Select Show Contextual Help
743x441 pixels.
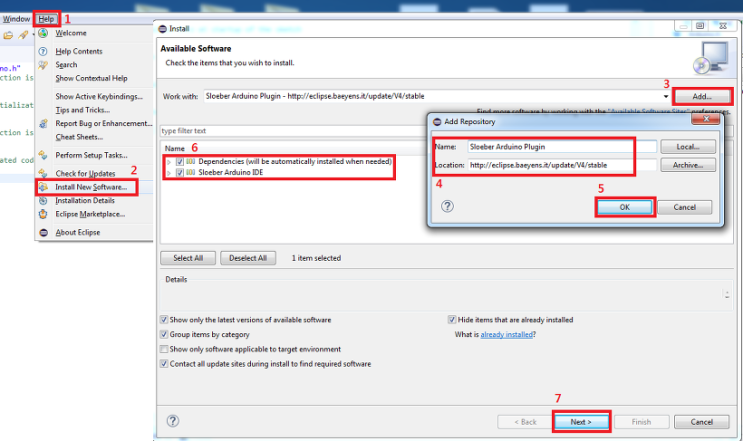pos(91,78)
